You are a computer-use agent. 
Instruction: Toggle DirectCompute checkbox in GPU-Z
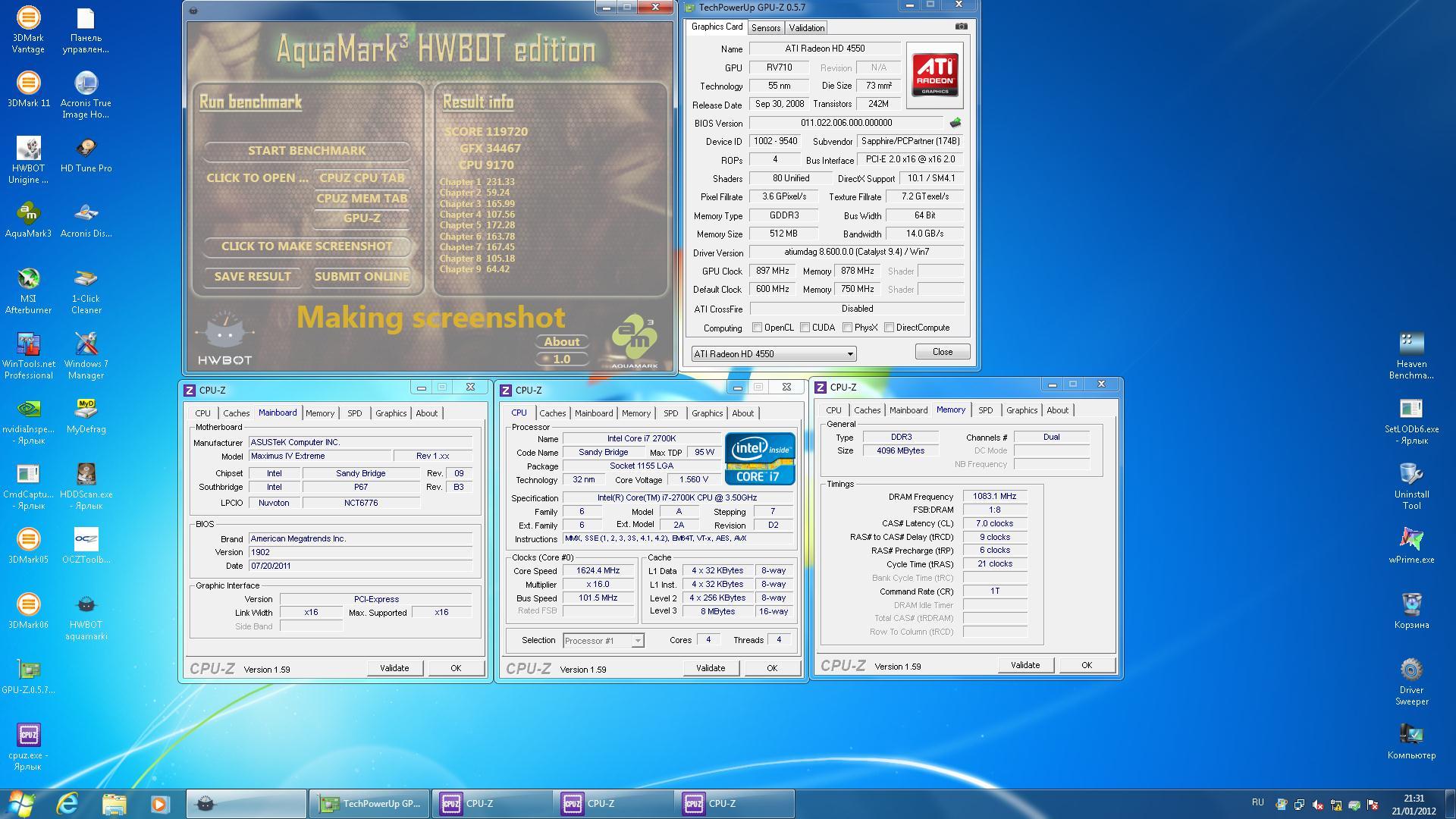pyautogui.click(x=889, y=328)
